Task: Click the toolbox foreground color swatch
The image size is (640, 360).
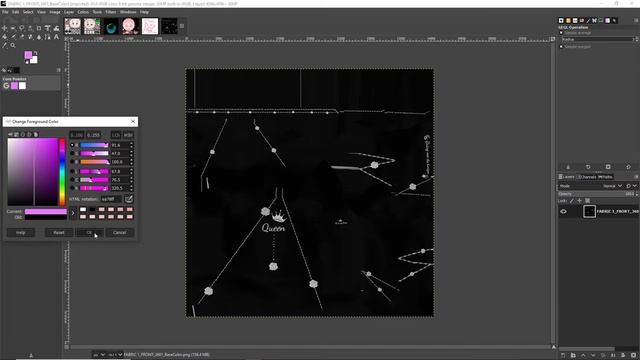Action: [28, 55]
